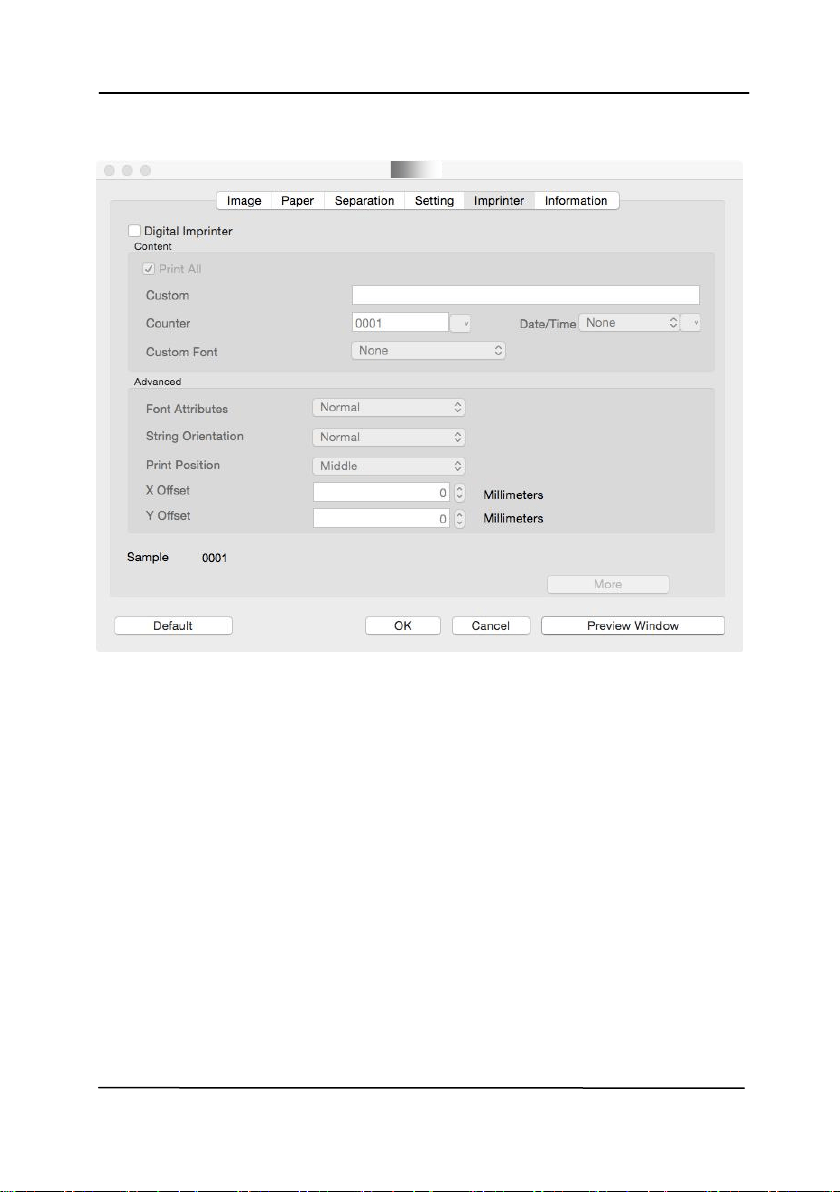This screenshot has height=1192, width=840.
Task: Switch to the Image tab
Action: pyautogui.click(x=244, y=201)
